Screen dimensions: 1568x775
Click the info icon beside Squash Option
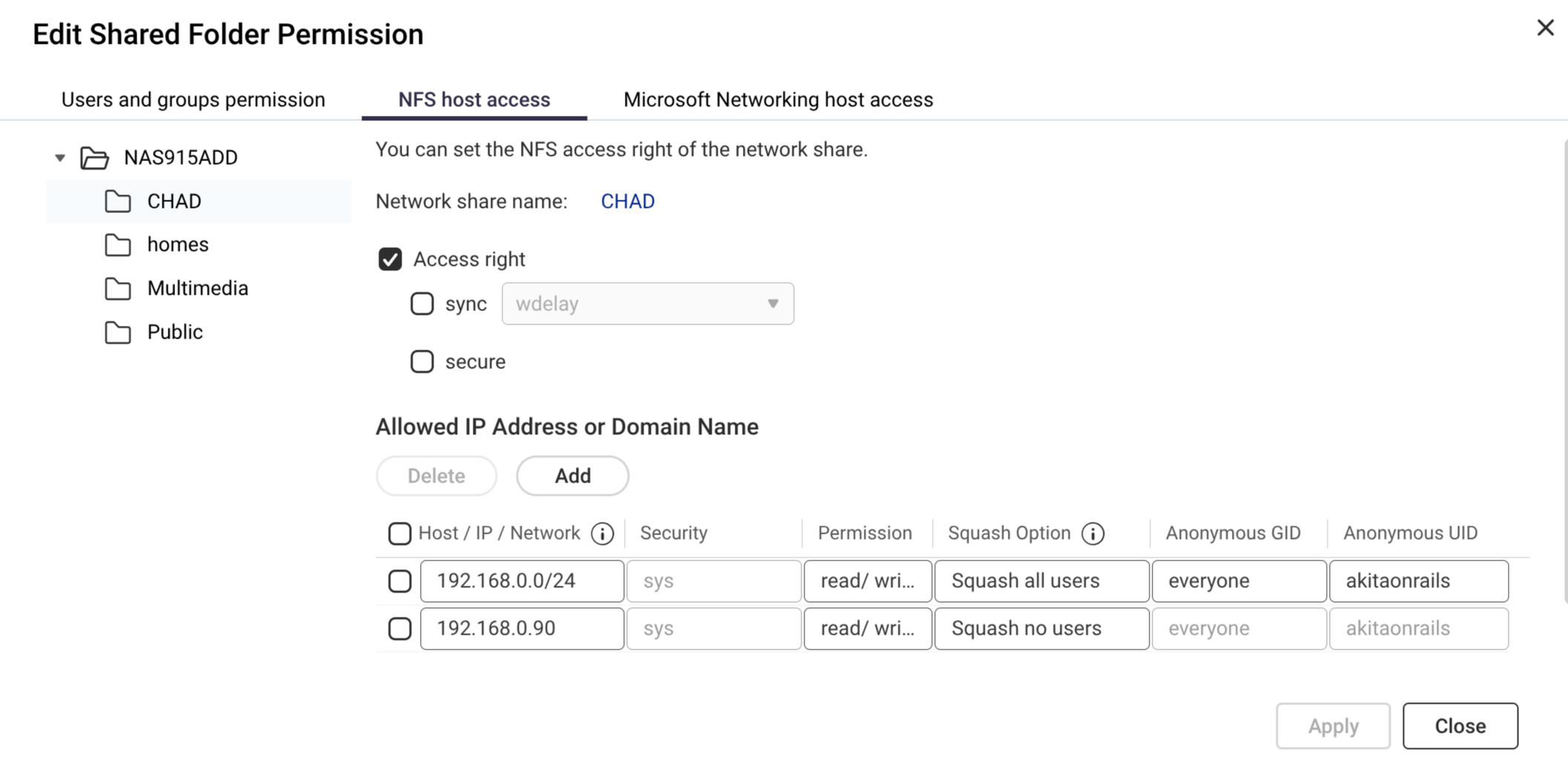click(1093, 534)
